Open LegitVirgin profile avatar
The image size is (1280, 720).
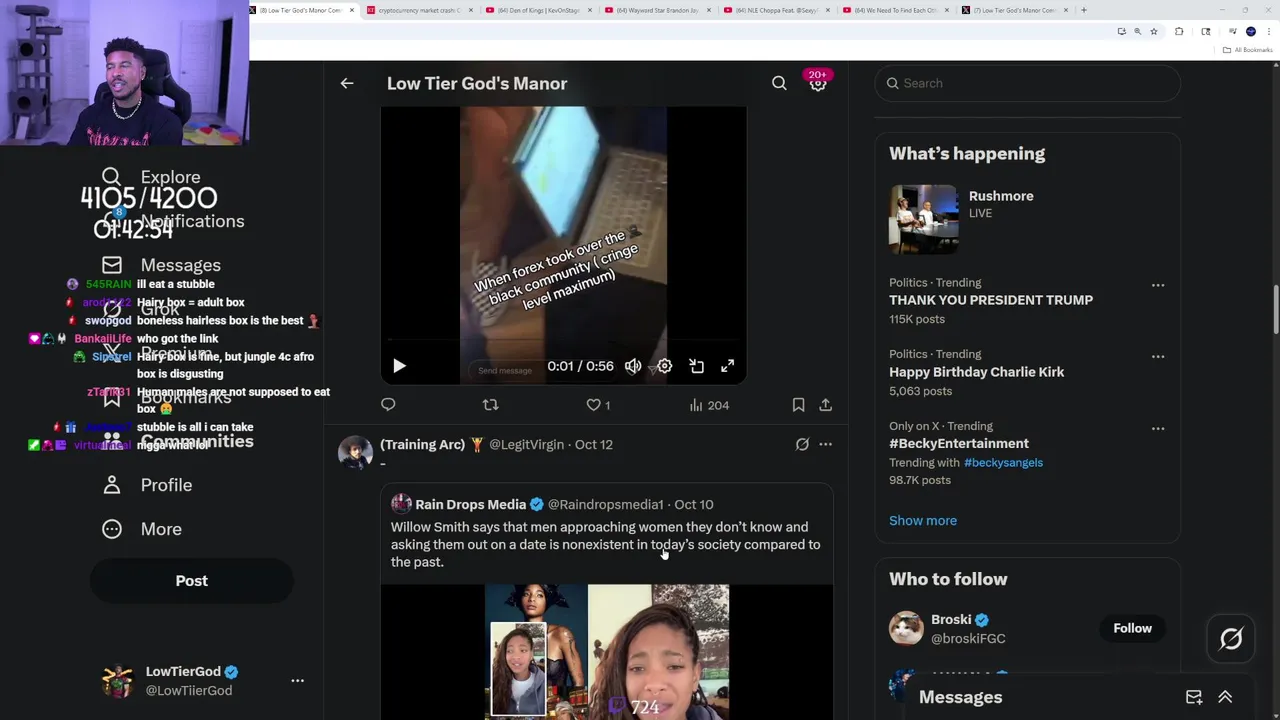(355, 453)
